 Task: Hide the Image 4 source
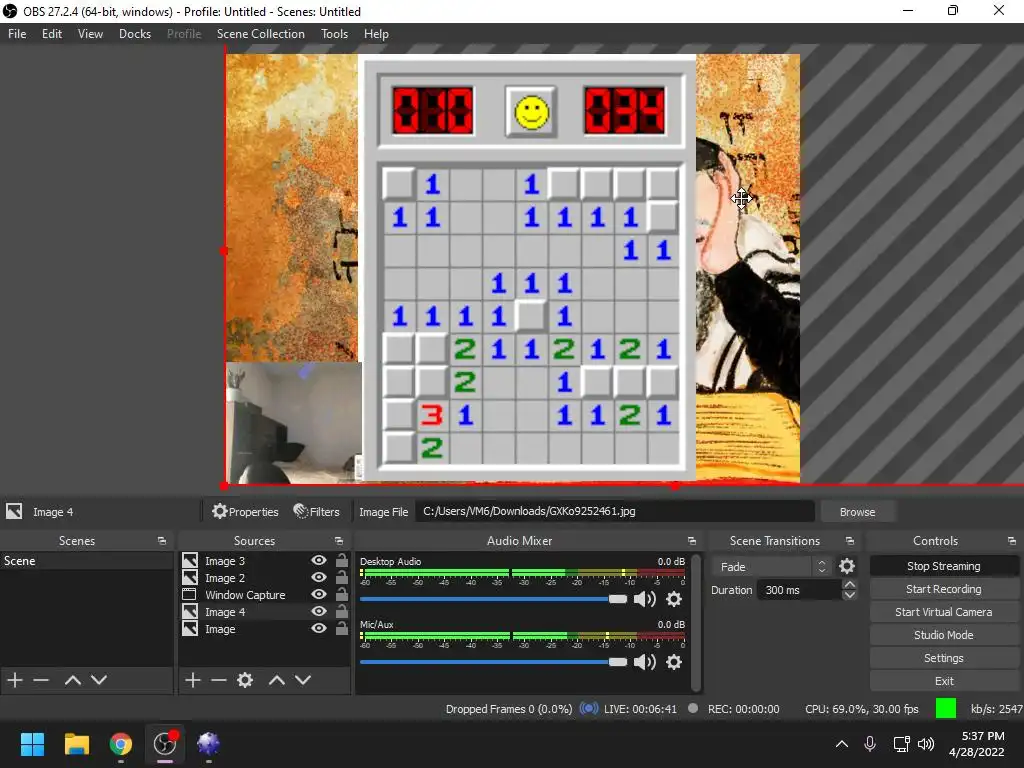[319, 611]
